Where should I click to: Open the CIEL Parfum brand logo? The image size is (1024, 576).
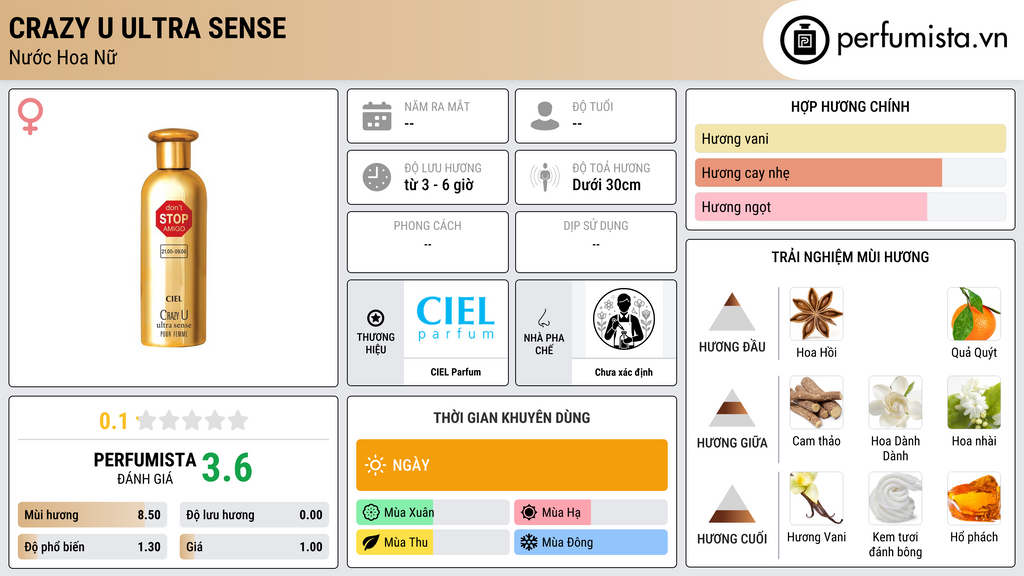(x=456, y=319)
